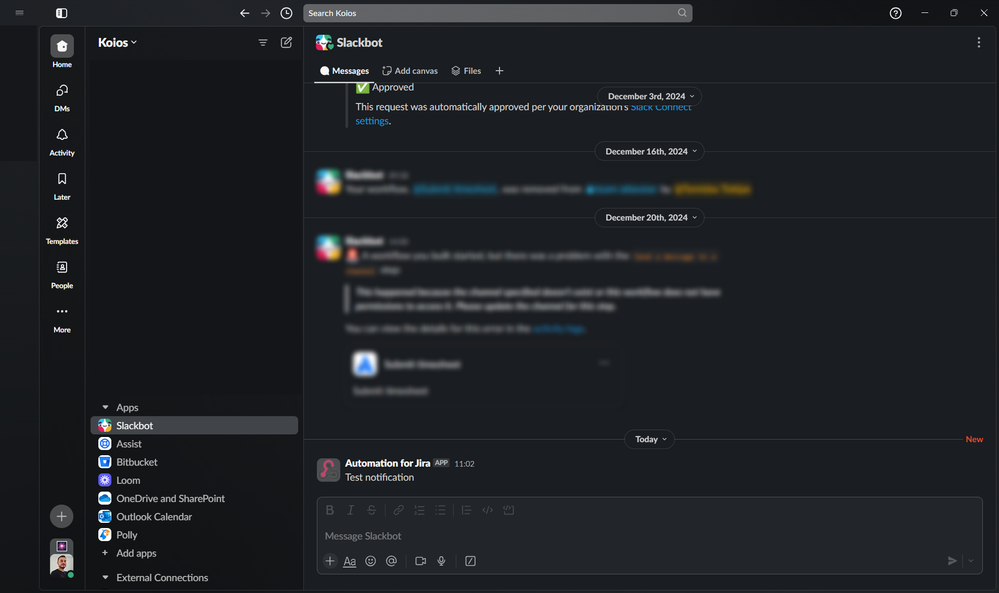Open the Koios workspace dropdown
This screenshot has height=593, width=999.
tap(117, 43)
